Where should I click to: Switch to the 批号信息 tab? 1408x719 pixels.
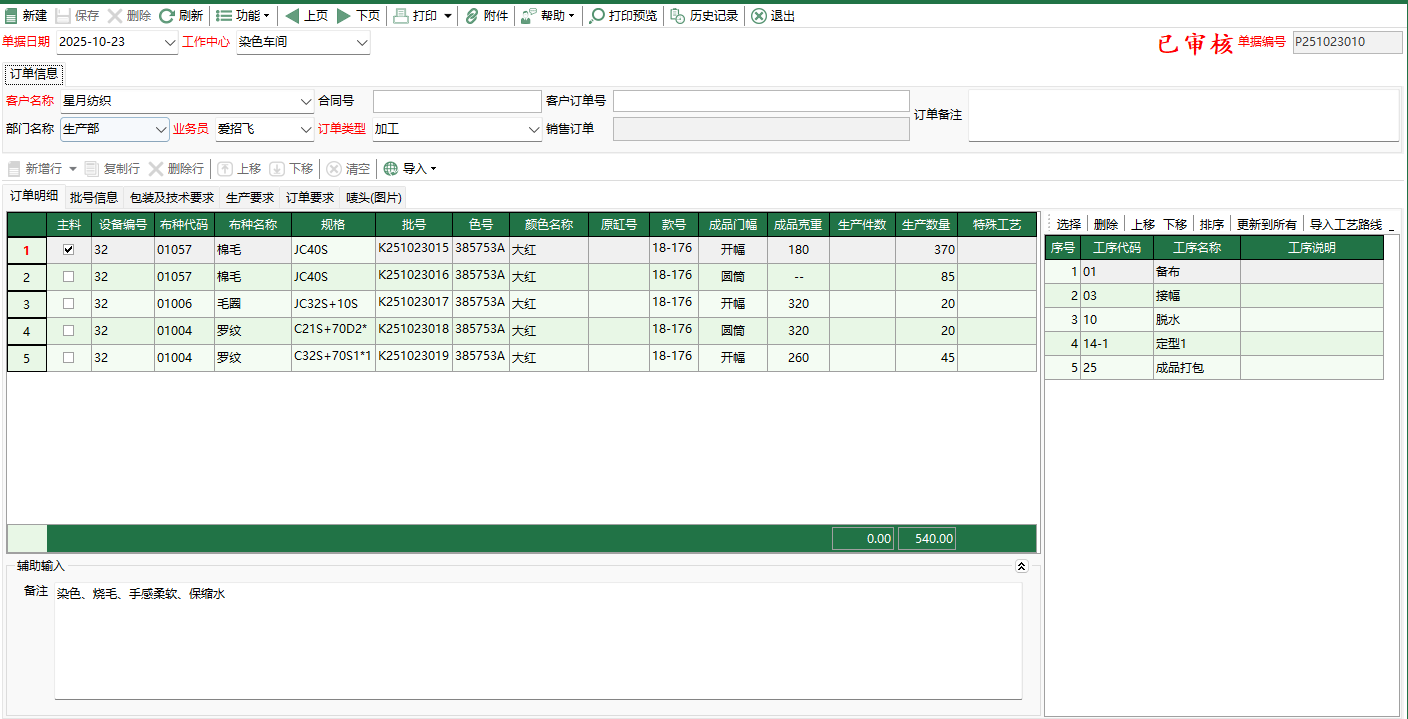click(x=94, y=198)
